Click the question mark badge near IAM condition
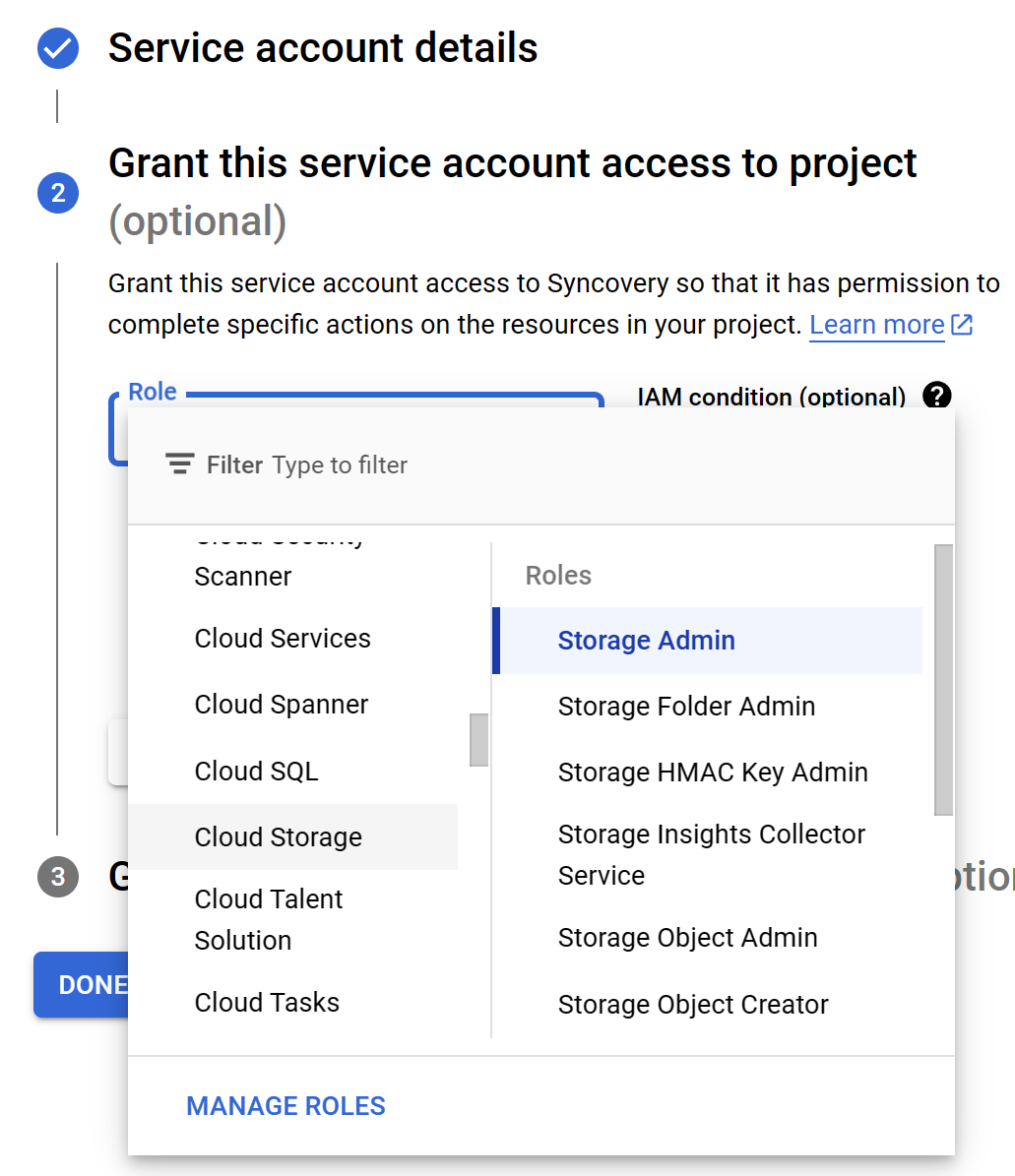This screenshot has width=1015, height=1176. (937, 397)
